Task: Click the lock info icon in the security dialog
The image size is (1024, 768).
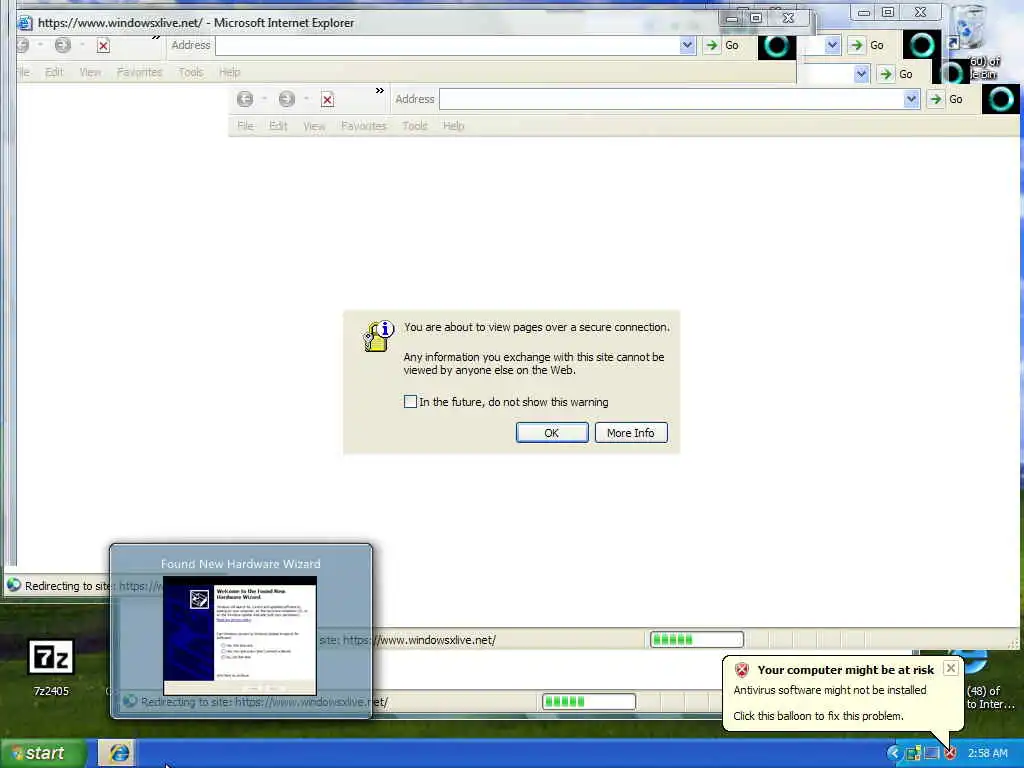Action: point(378,336)
